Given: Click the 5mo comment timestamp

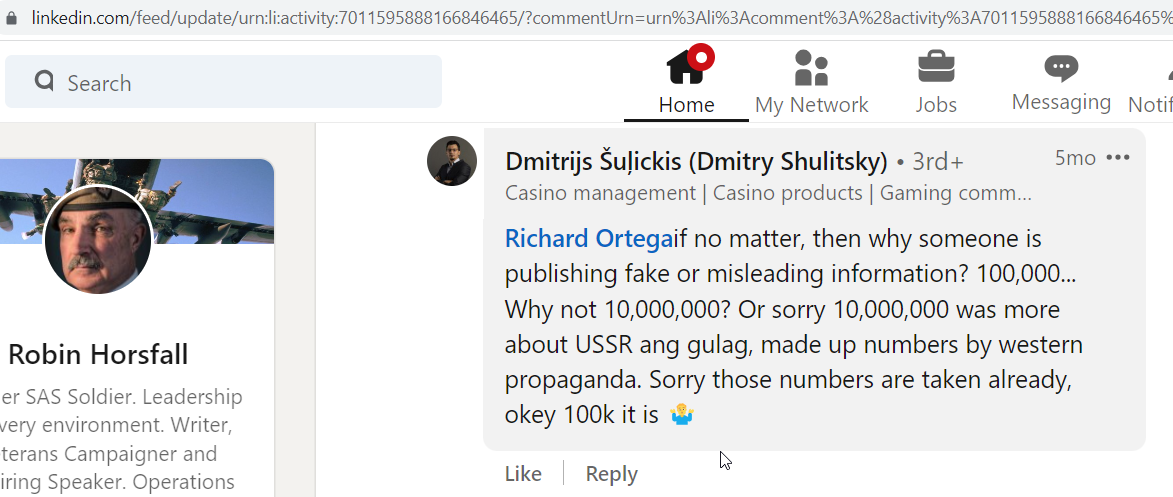Looking at the screenshot, I should click(1075, 158).
